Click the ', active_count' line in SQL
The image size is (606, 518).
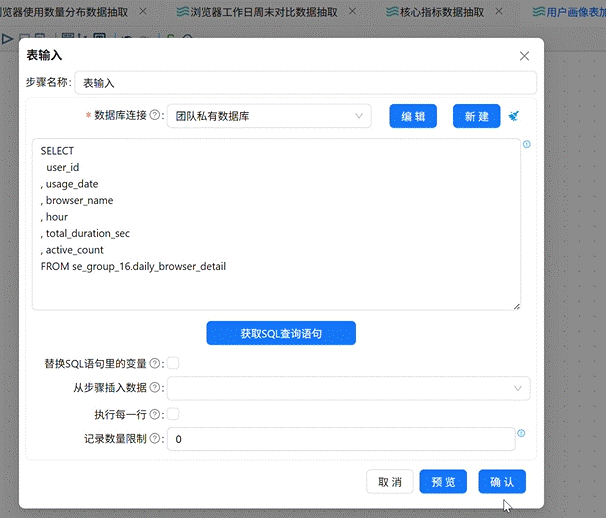click(72, 250)
